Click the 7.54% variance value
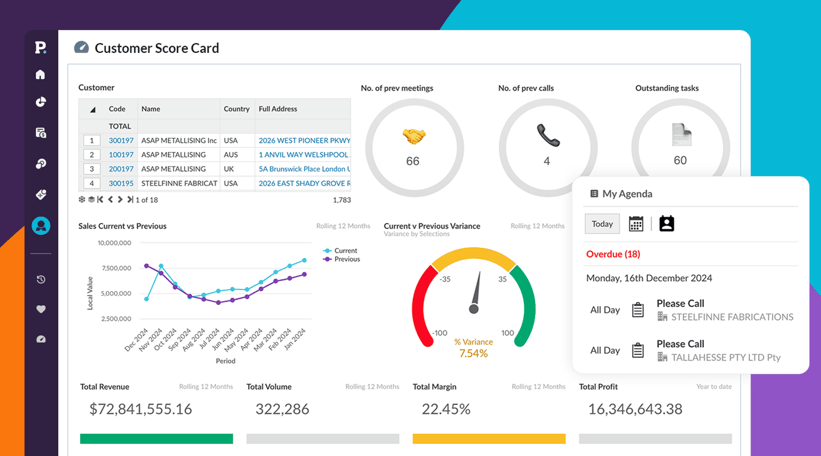 (x=473, y=353)
